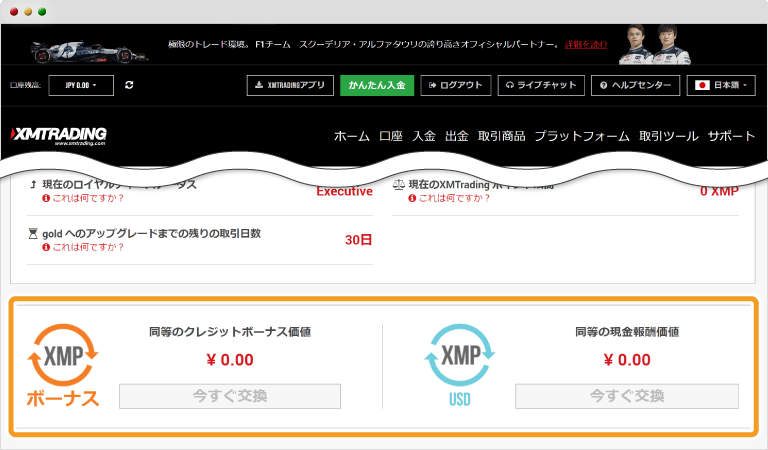
Task: Click 今すぐ交換 under cash reward value
Action: coord(627,396)
